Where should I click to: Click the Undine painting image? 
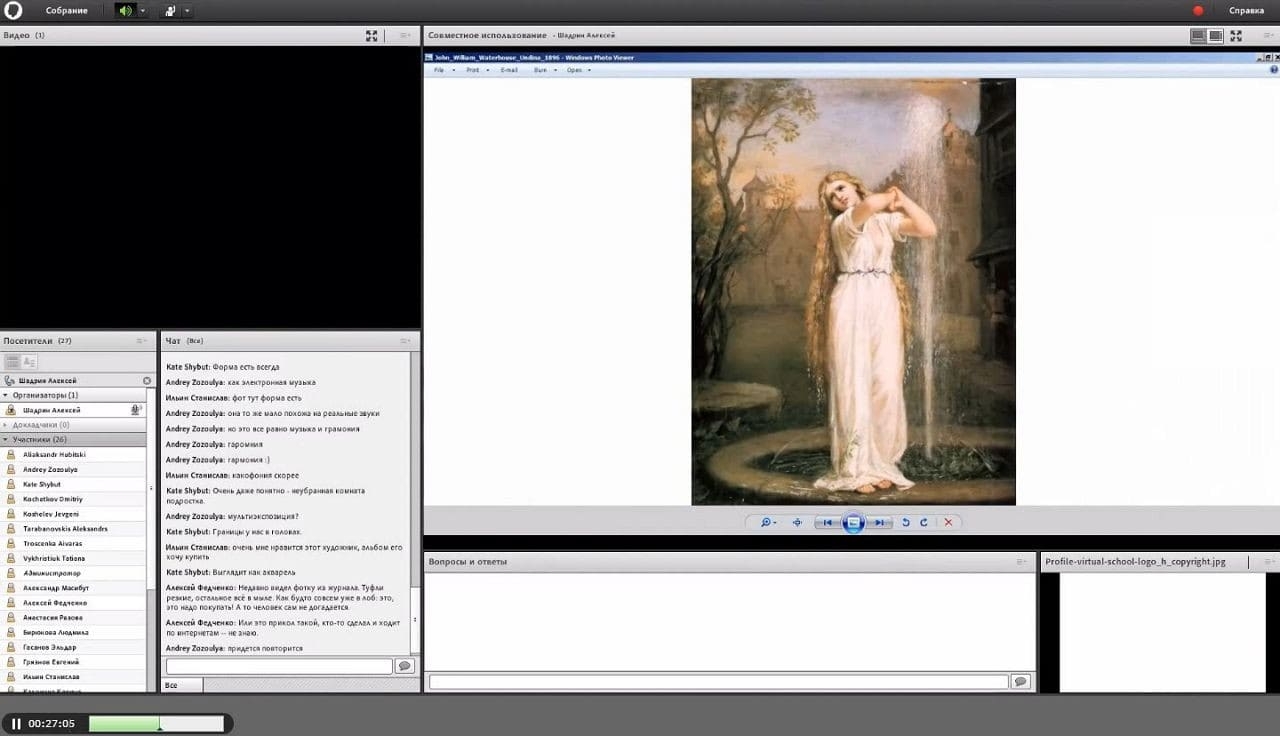click(x=853, y=291)
